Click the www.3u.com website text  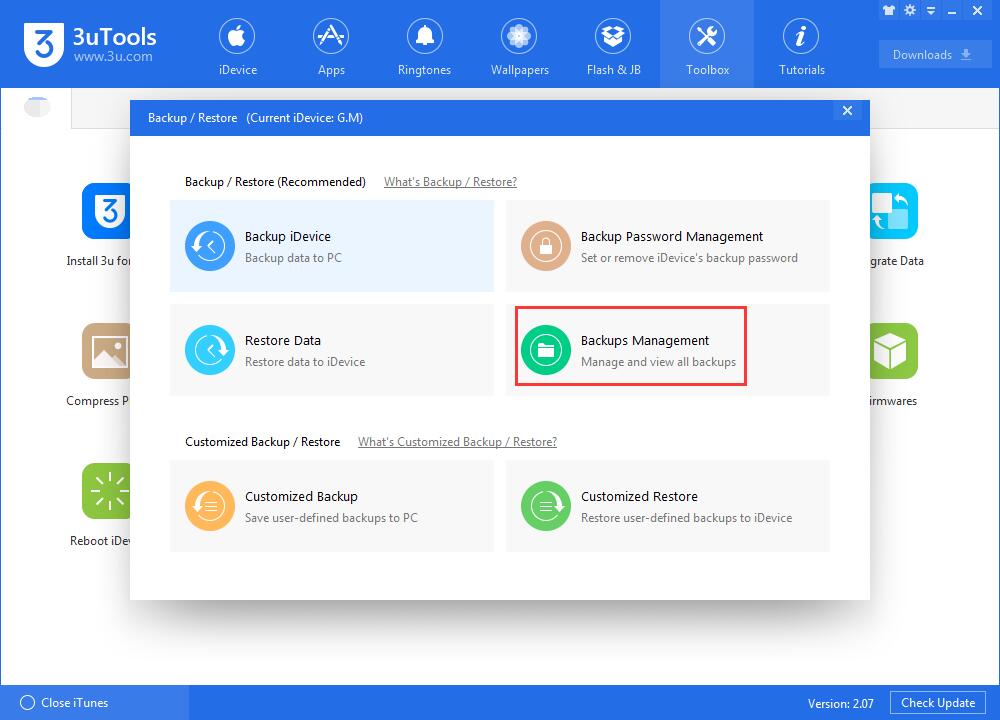point(114,57)
